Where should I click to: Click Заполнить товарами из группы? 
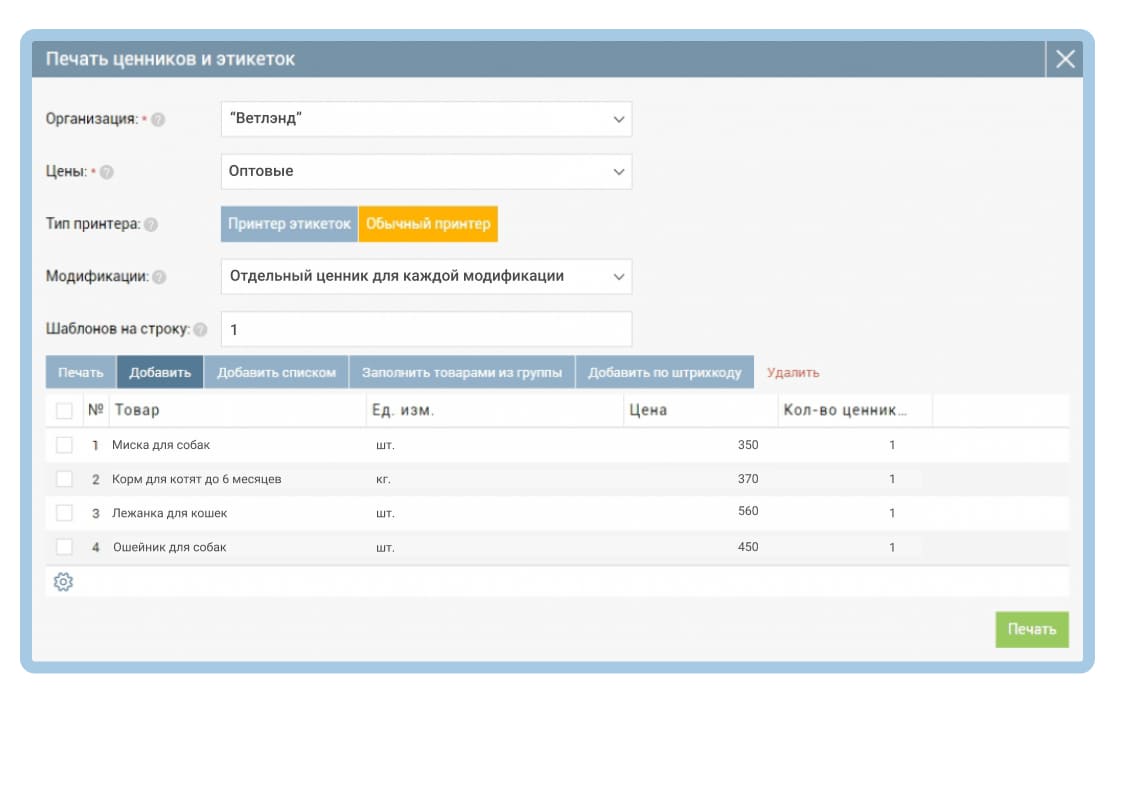(462, 372)
